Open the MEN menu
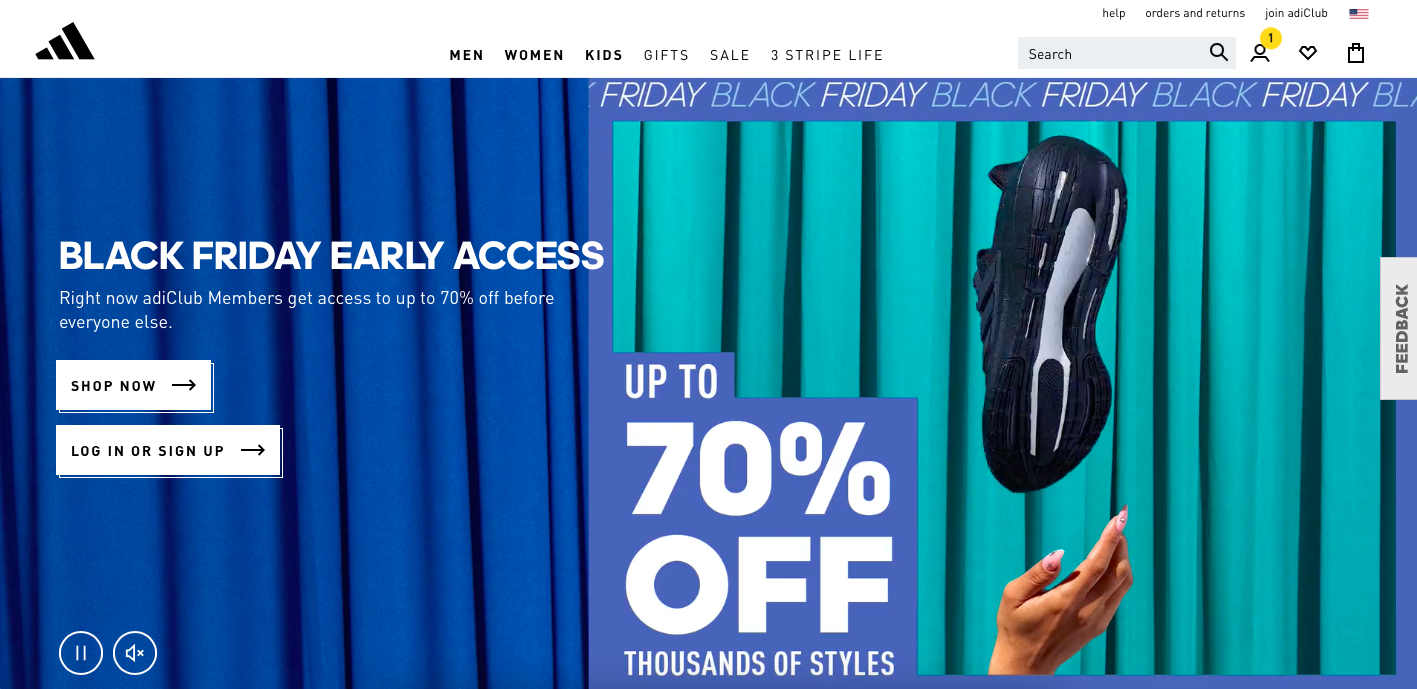Viewport: 1417px width, 689px height. point(467,55)
